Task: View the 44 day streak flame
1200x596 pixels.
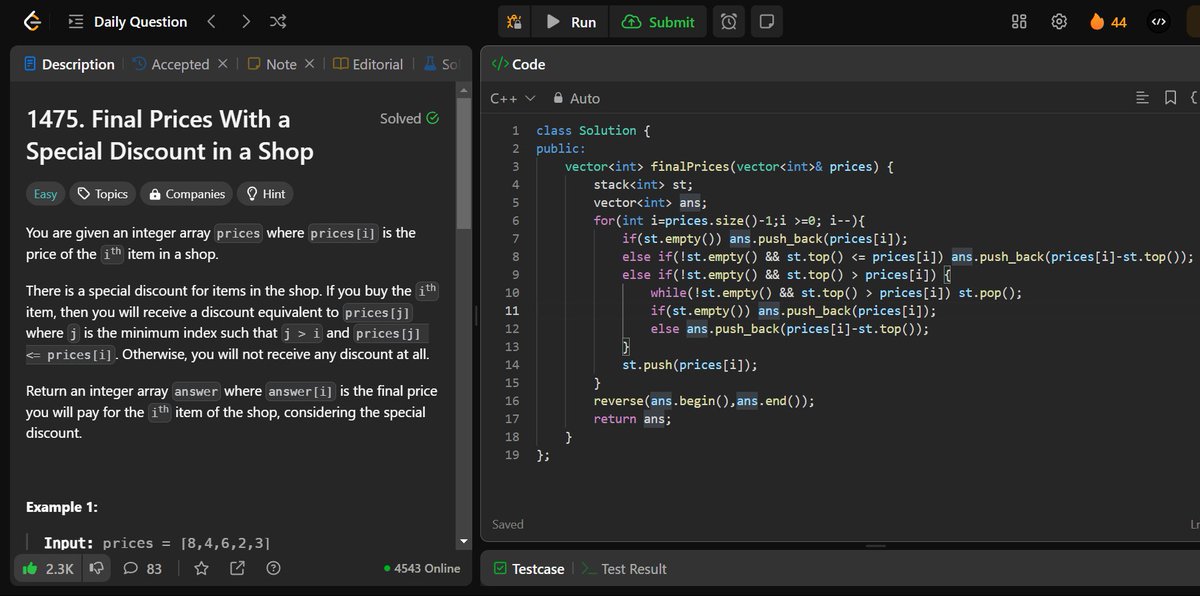Action: coord(1108,21)
